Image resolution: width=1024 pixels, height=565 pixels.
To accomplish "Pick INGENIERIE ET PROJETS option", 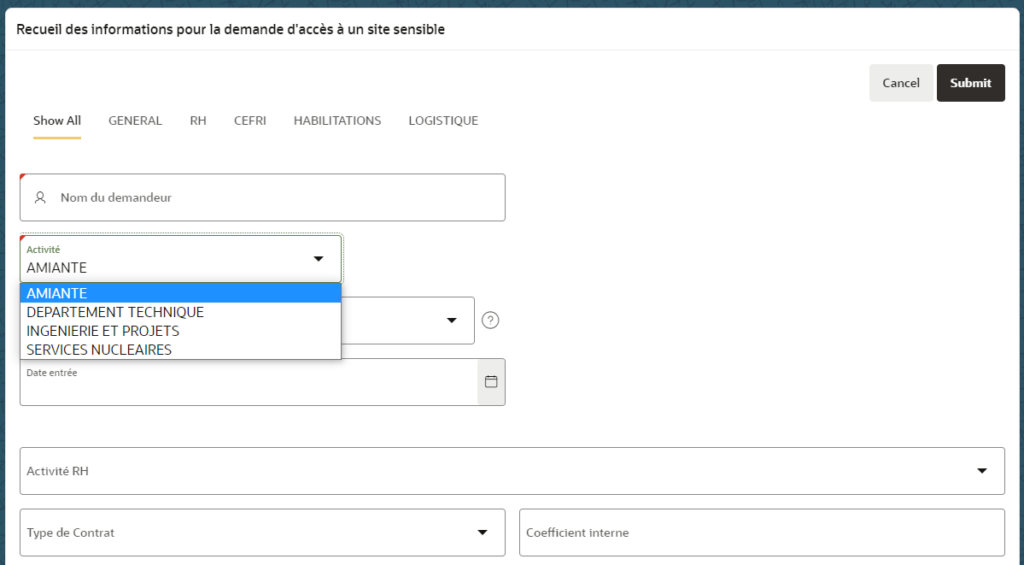I will click(181, 331).
